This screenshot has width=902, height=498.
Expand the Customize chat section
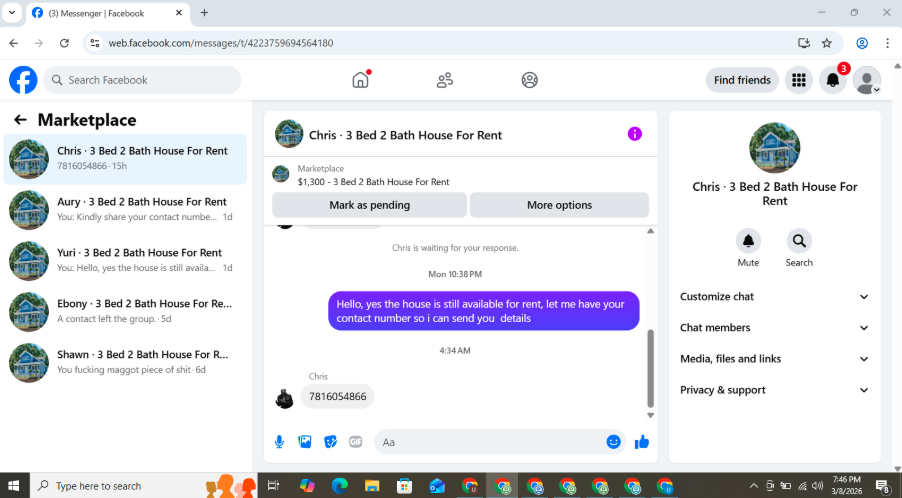[x=774, y=297]
